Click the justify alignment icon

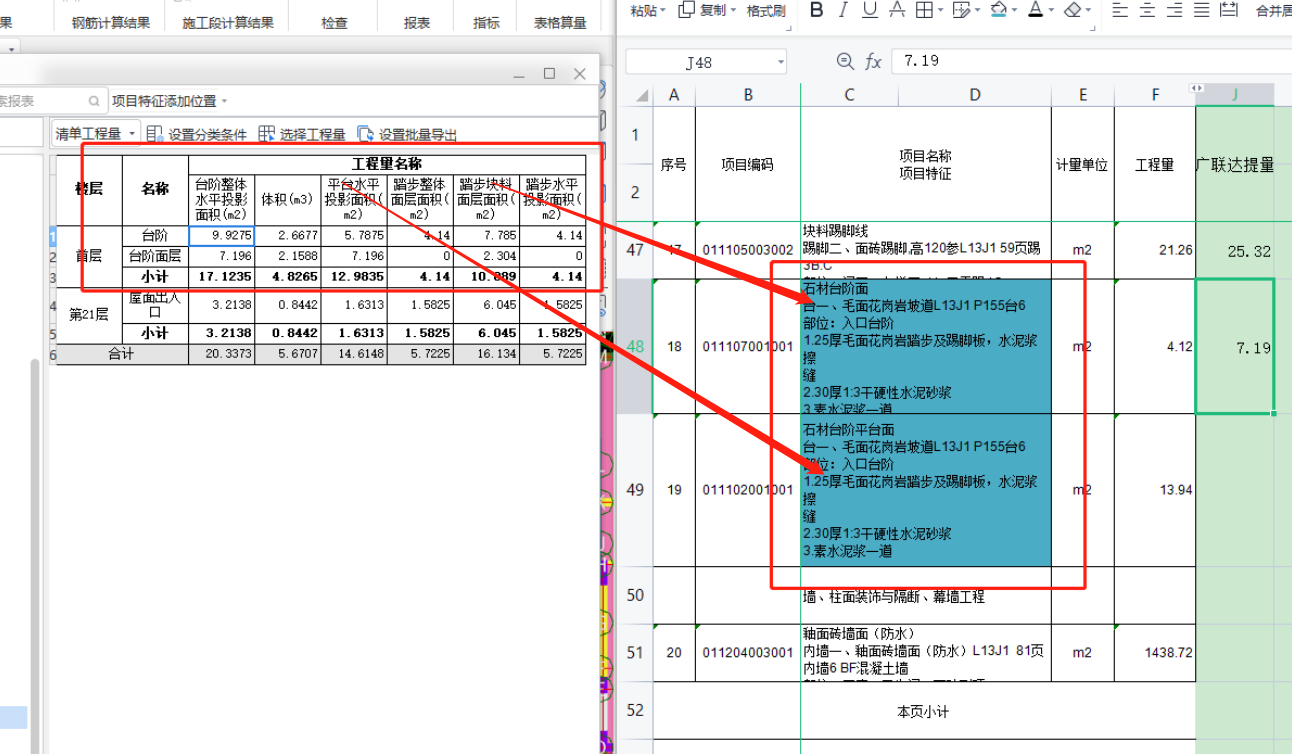[1201, 10]
